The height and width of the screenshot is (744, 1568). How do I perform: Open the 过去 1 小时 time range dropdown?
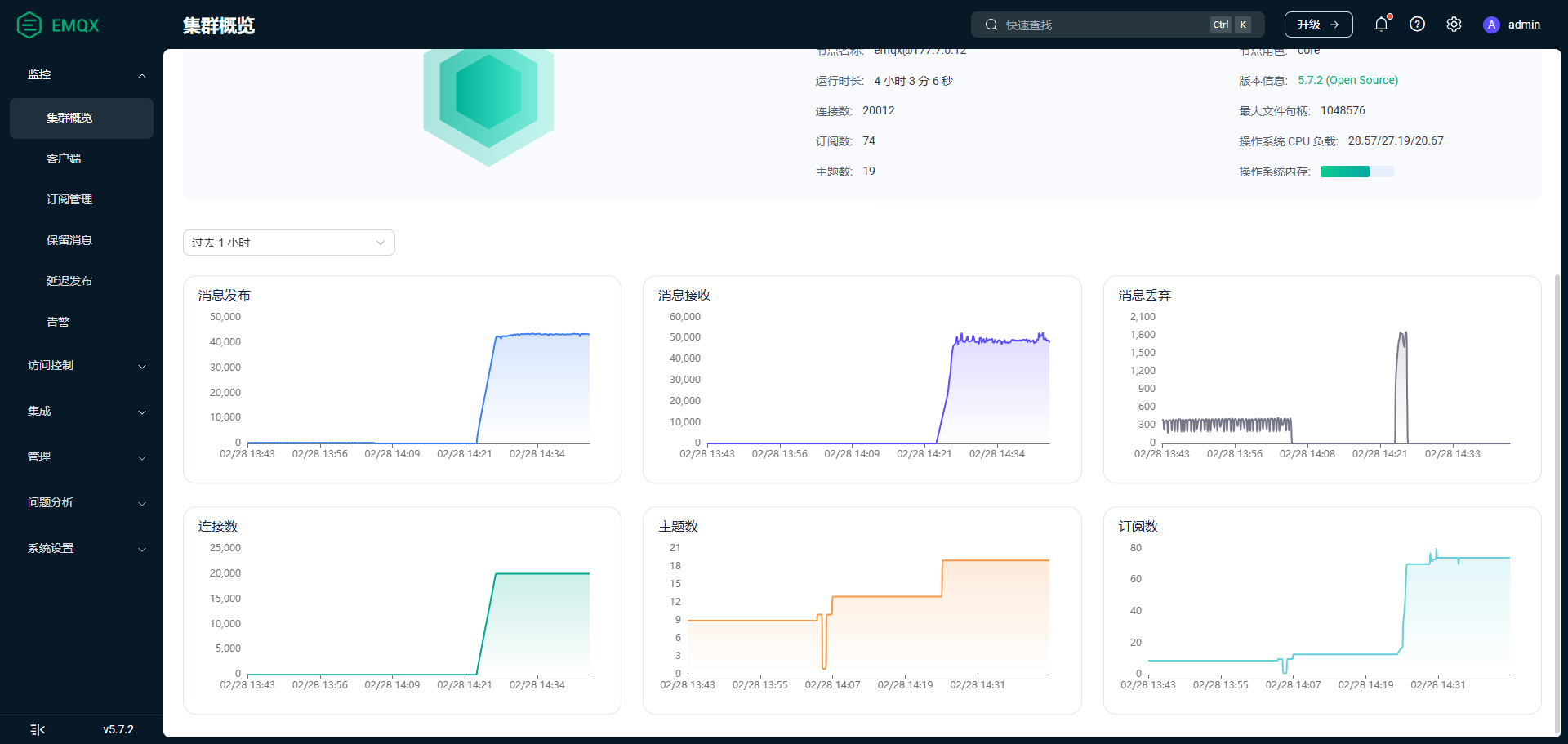click(289, 243)
